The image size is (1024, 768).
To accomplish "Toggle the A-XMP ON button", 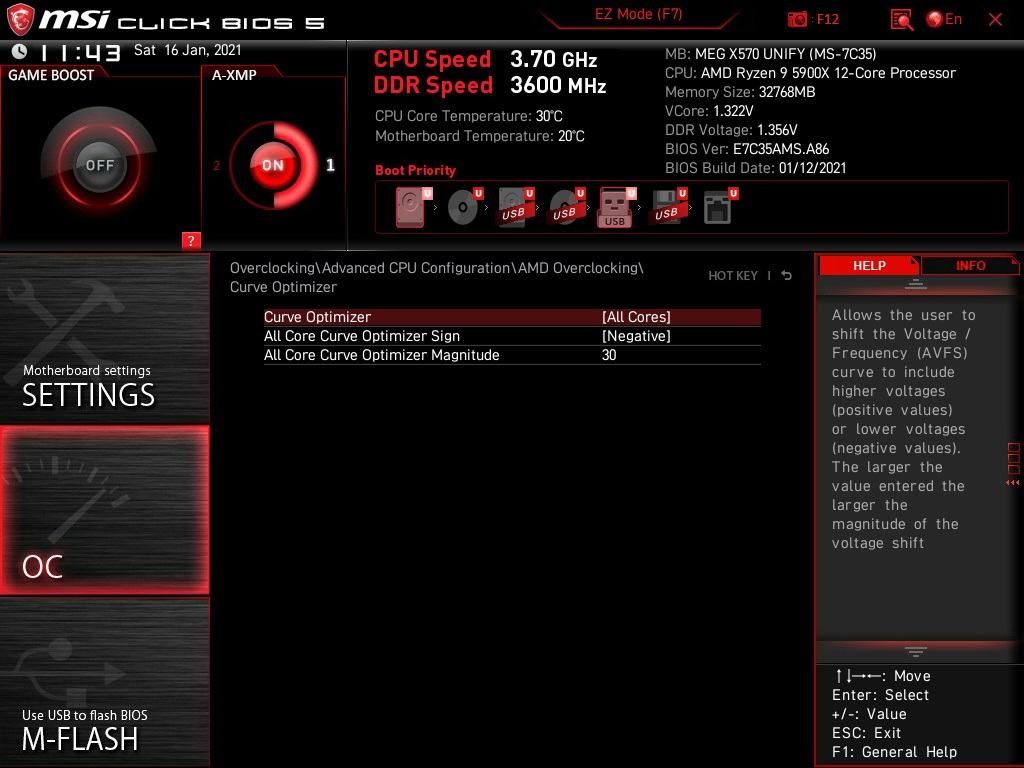I will point(273,165).
